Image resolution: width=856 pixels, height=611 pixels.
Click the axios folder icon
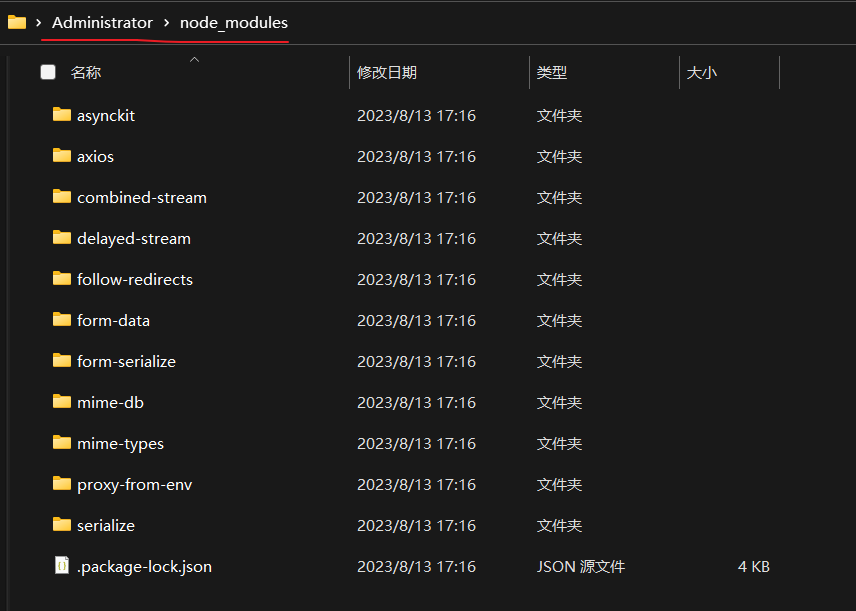click(x=62, y=156)
